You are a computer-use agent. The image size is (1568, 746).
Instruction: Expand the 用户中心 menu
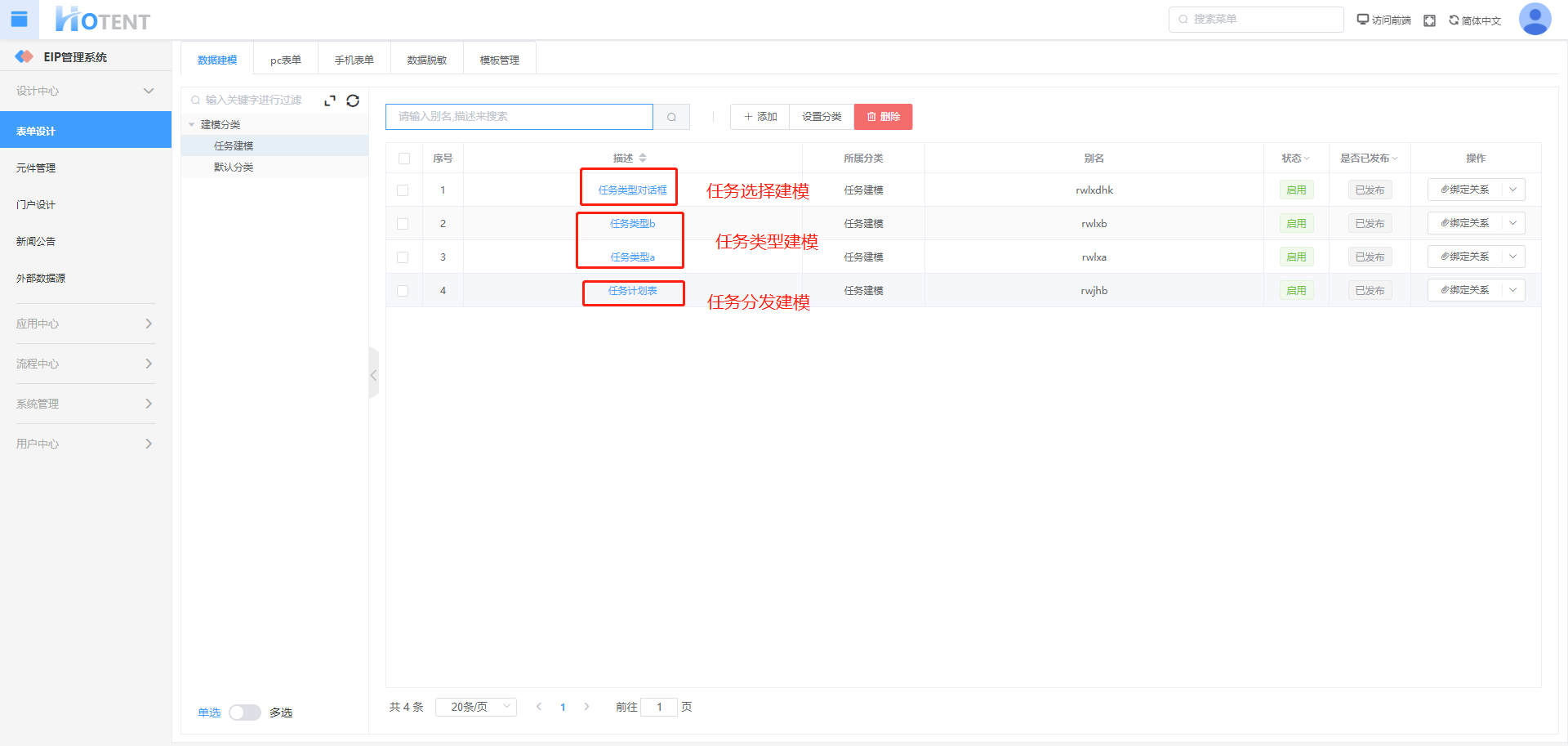pos(86,444)
